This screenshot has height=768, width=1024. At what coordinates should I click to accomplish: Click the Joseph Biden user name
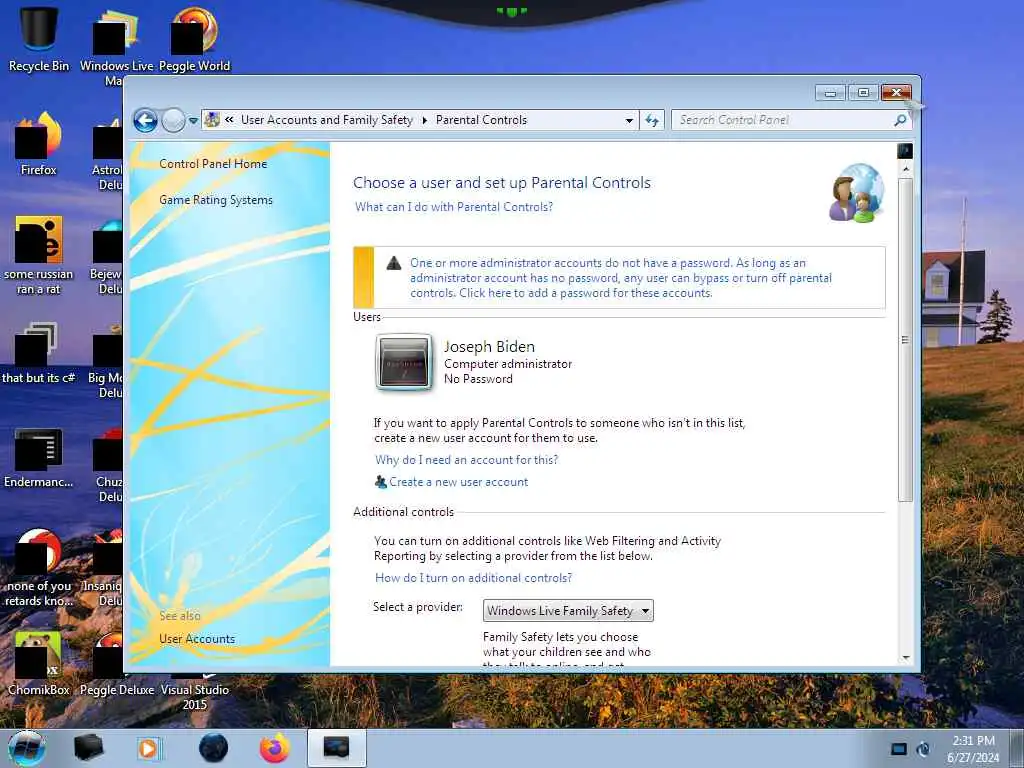(489, 347)
